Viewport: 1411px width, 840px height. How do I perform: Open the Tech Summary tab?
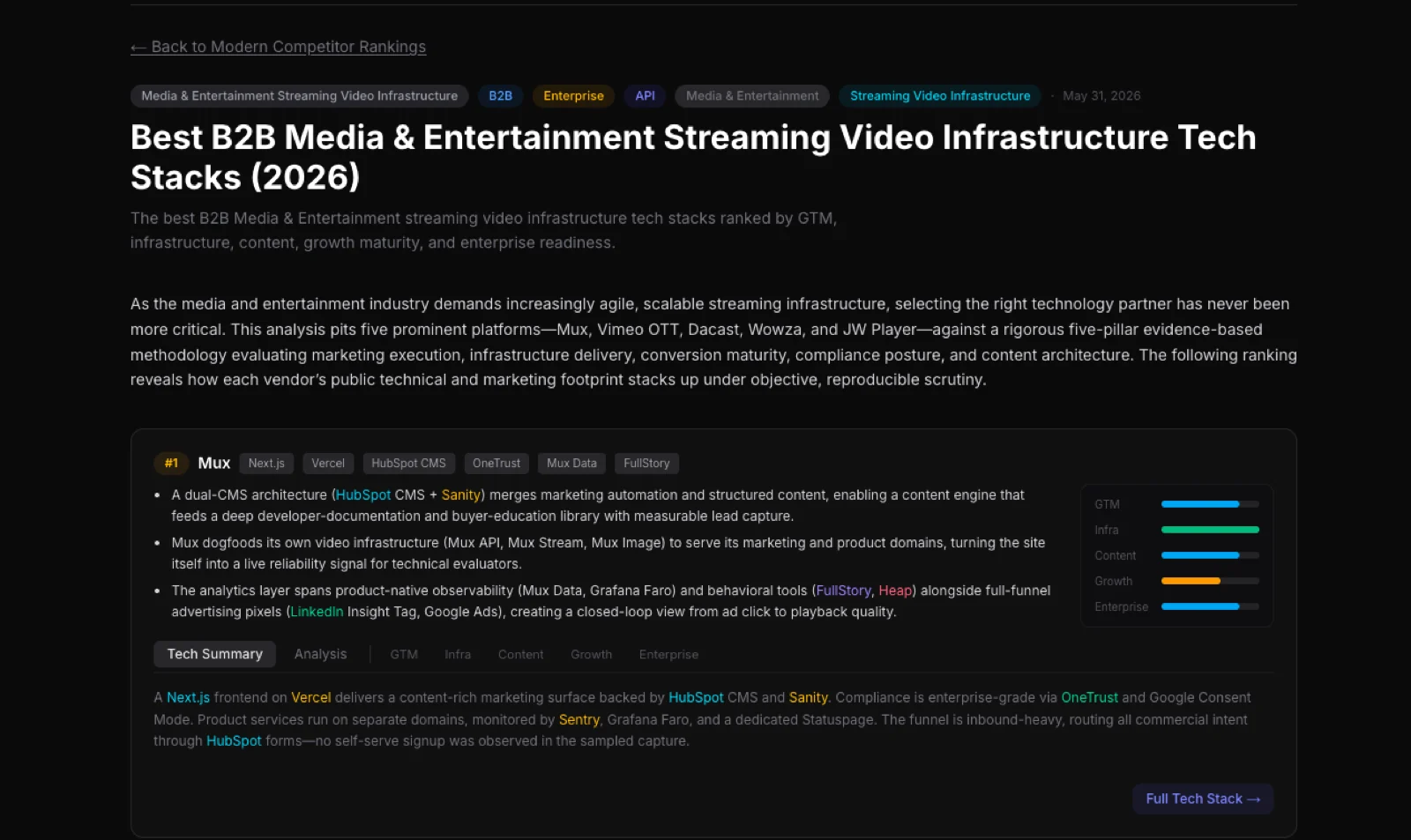[215, 654]
